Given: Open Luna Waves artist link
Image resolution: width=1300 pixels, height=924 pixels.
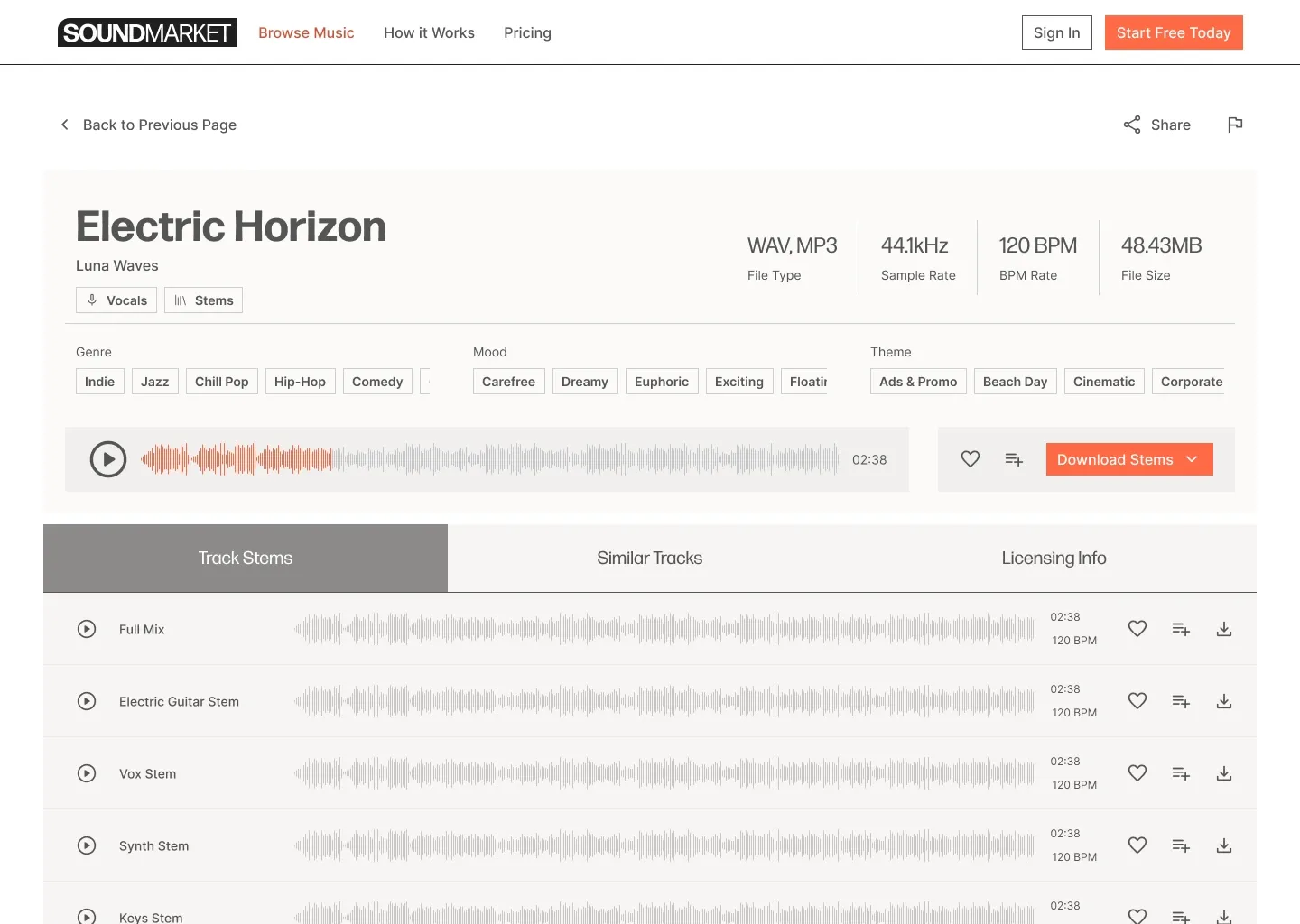Looking at the screenshot, I should (117, 265).
